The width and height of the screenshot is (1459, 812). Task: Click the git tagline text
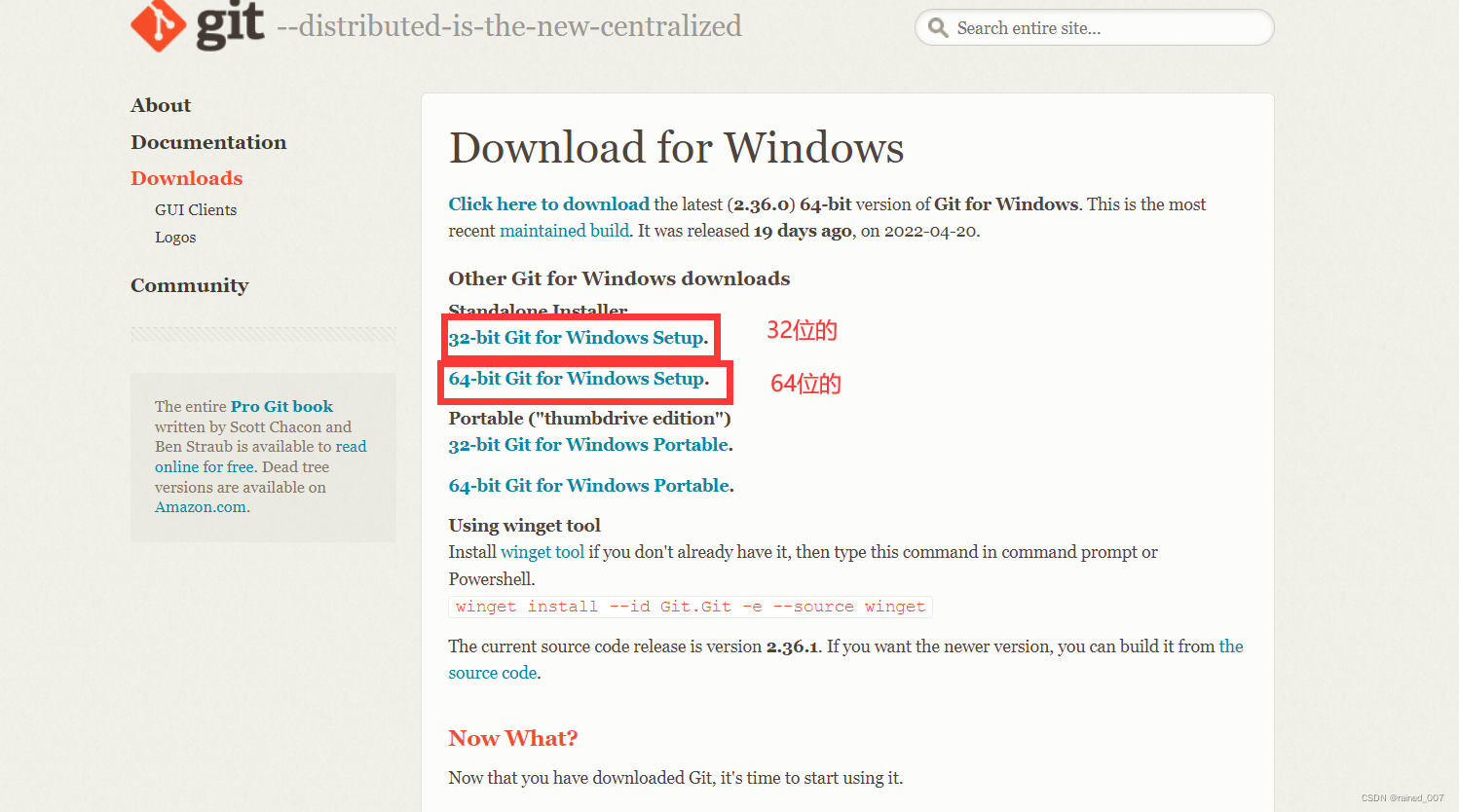click(x=509, y=26)
